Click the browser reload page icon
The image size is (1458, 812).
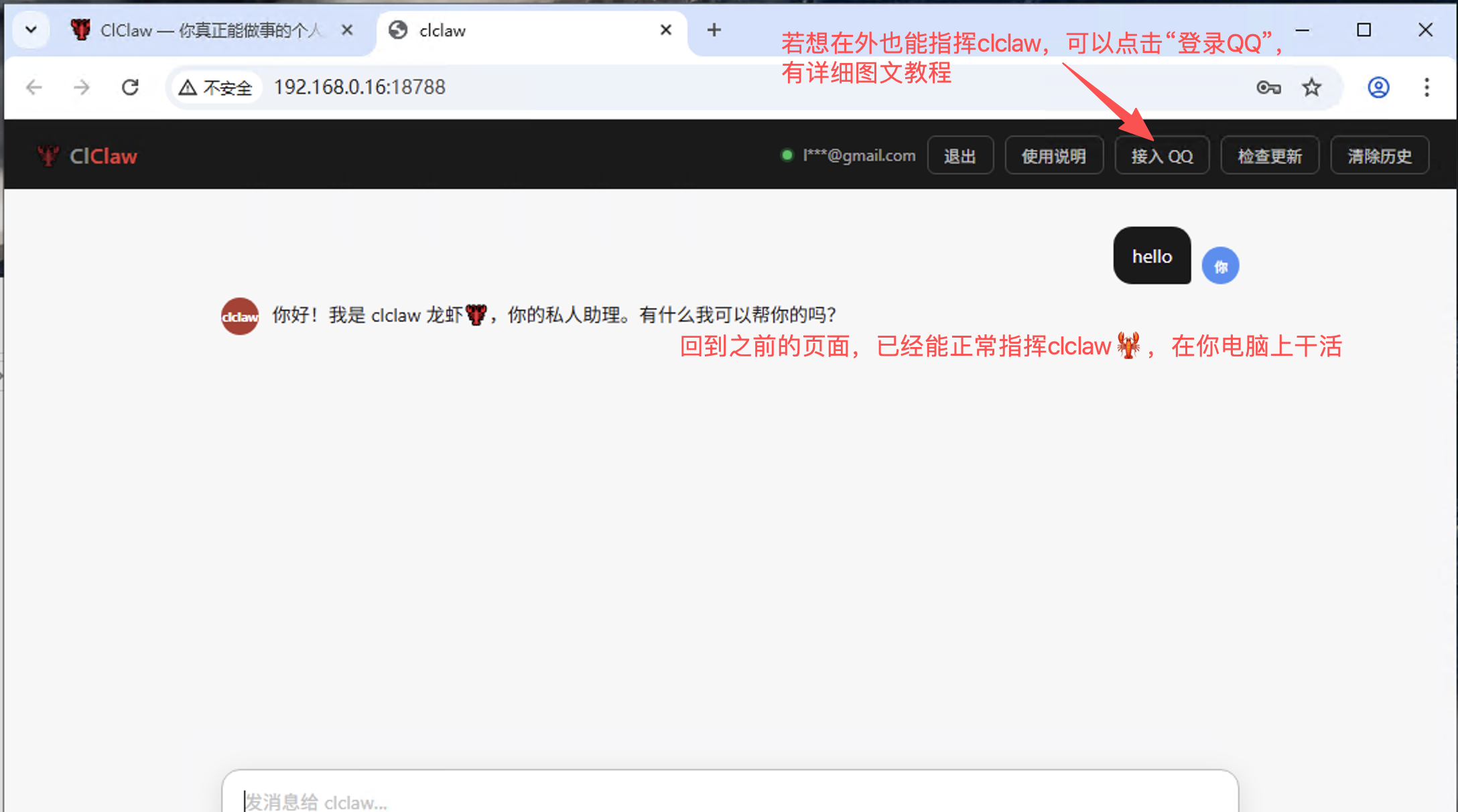[x=130, y=87]
